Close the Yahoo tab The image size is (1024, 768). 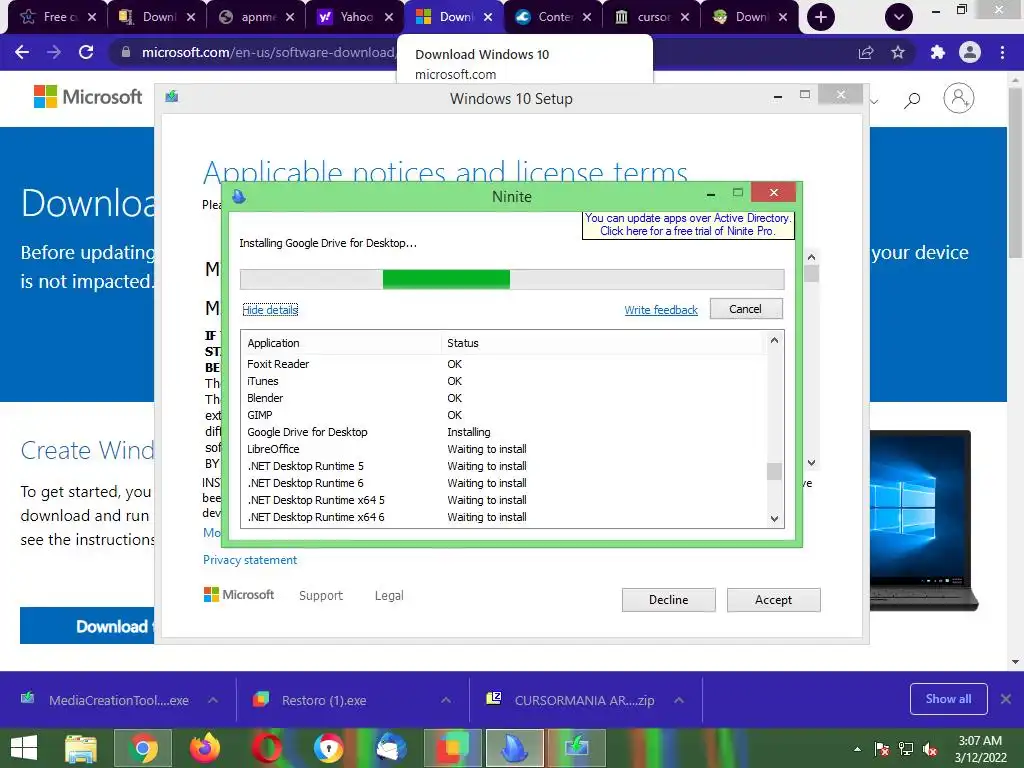pos(389,17)
